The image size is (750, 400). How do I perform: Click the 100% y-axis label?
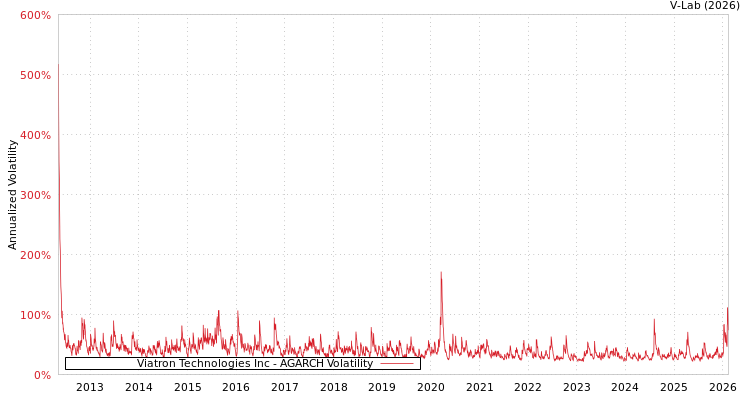point(35,315)
